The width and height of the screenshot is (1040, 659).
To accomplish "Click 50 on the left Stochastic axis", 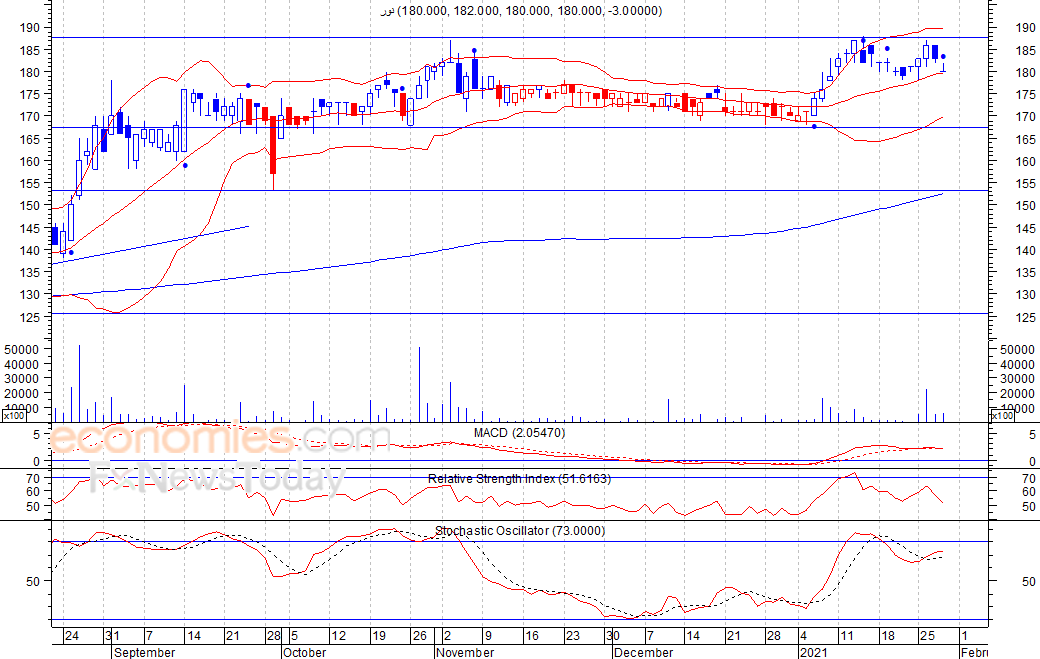I will click(34, 581).
